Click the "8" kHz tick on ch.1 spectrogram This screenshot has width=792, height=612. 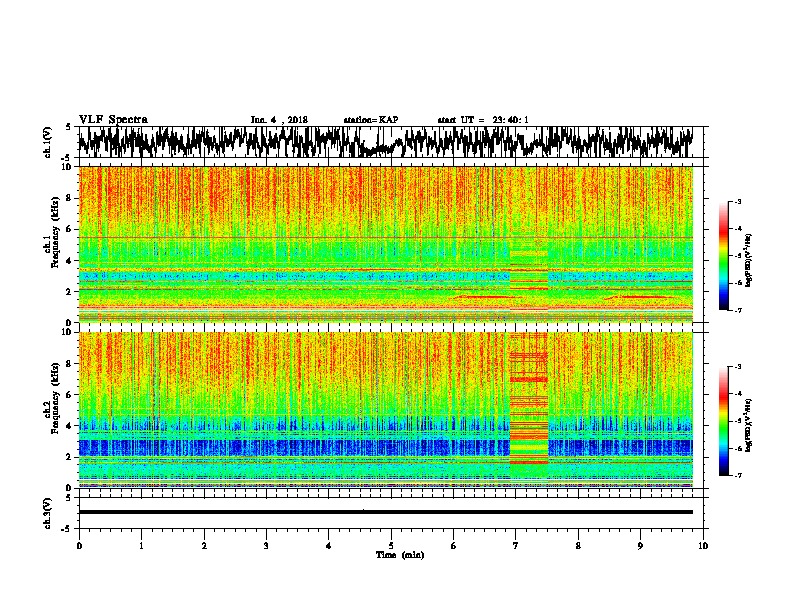pyautogui.click(x=70, y=198)
